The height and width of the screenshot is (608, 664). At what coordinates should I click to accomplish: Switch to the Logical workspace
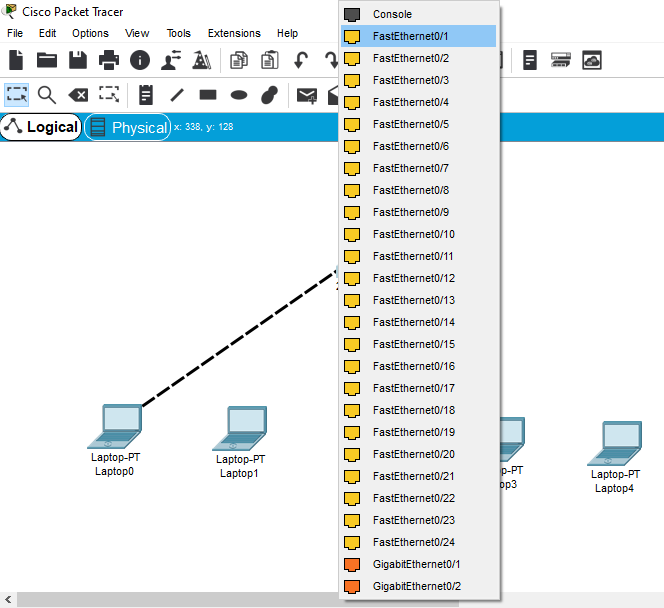pos(41,127)
